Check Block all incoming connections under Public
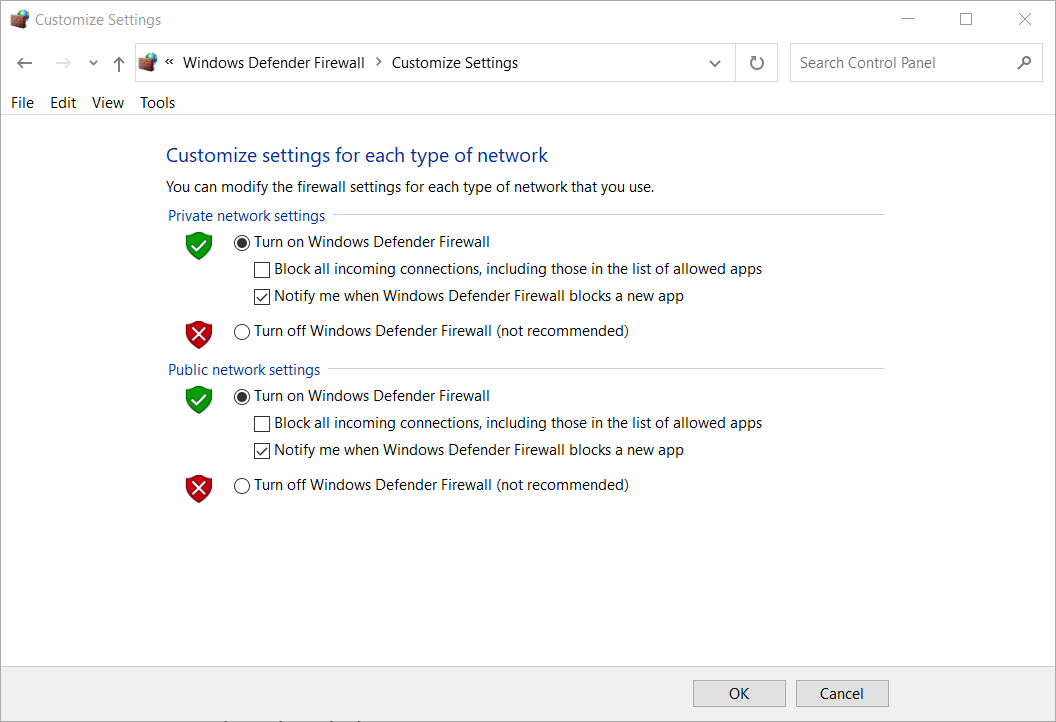This screenshot has height=722, width=1056. pos(262,424)
